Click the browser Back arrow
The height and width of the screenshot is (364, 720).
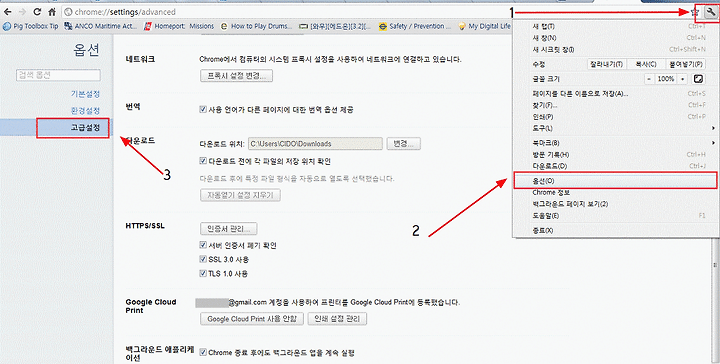tap(8, 12)
